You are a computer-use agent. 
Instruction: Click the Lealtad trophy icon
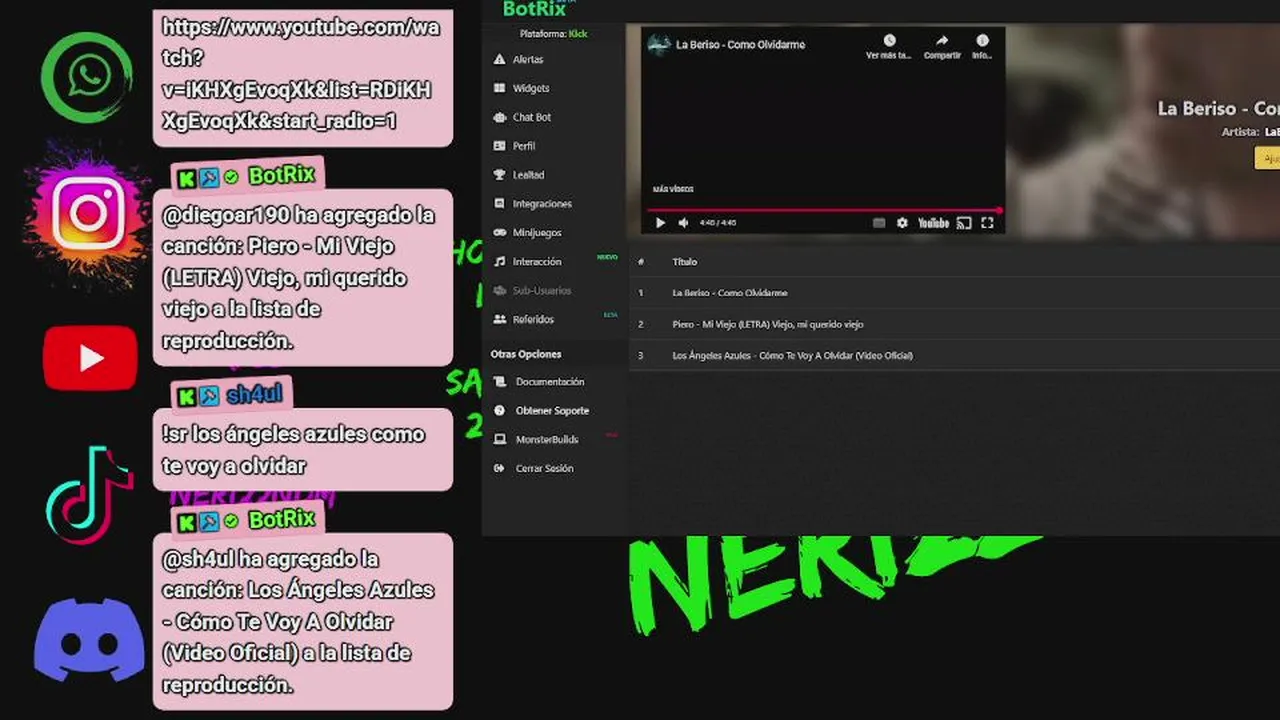click(x=500, y=175)
